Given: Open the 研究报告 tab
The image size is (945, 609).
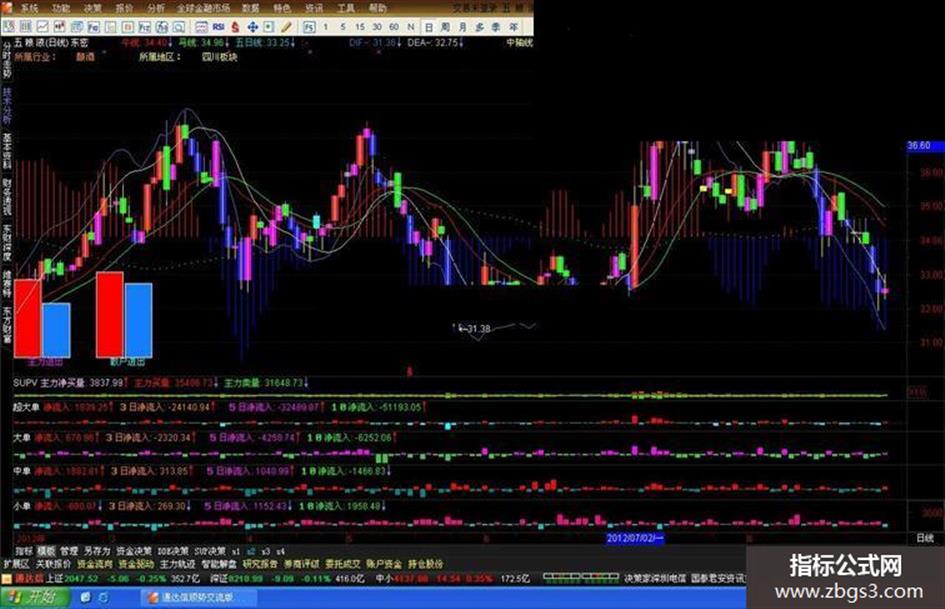Looking at the screenshot, I should coord(260,564).
